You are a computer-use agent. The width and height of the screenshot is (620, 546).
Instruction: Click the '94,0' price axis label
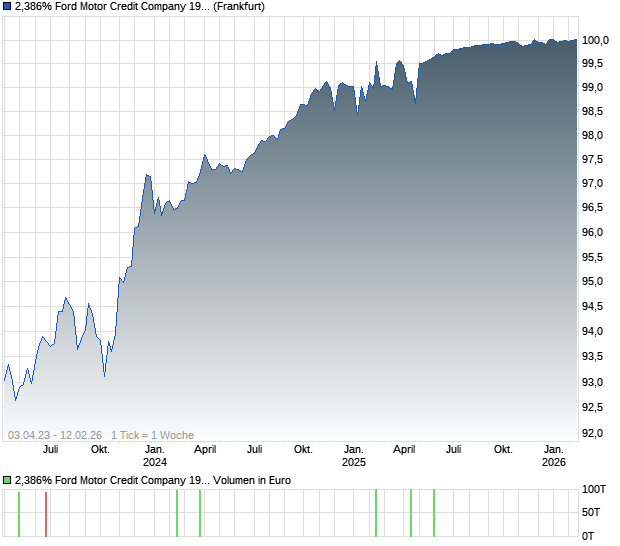pyautogui.click(x=592, y=331)
